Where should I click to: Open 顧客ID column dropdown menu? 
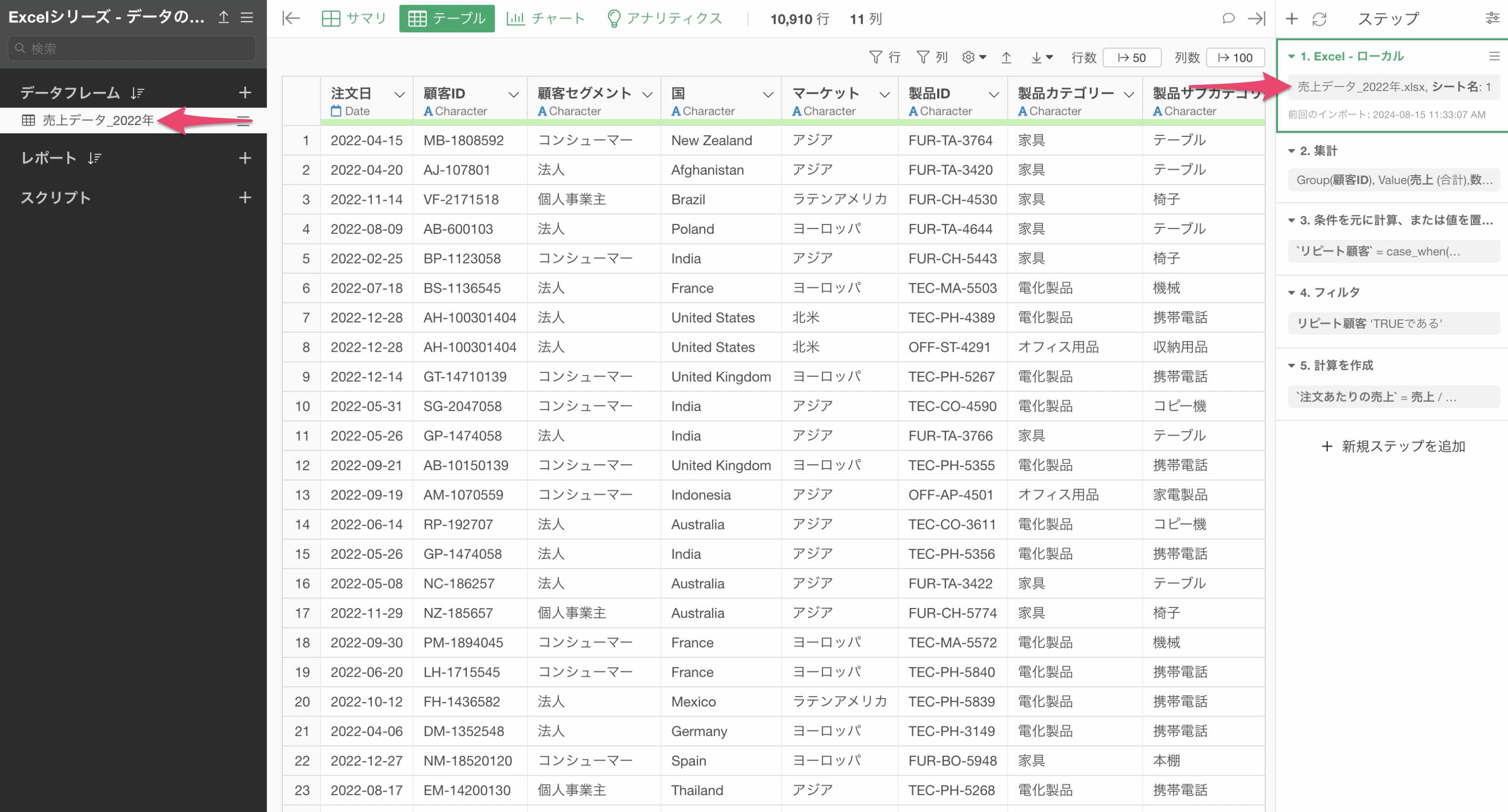(x=514, y=94)
